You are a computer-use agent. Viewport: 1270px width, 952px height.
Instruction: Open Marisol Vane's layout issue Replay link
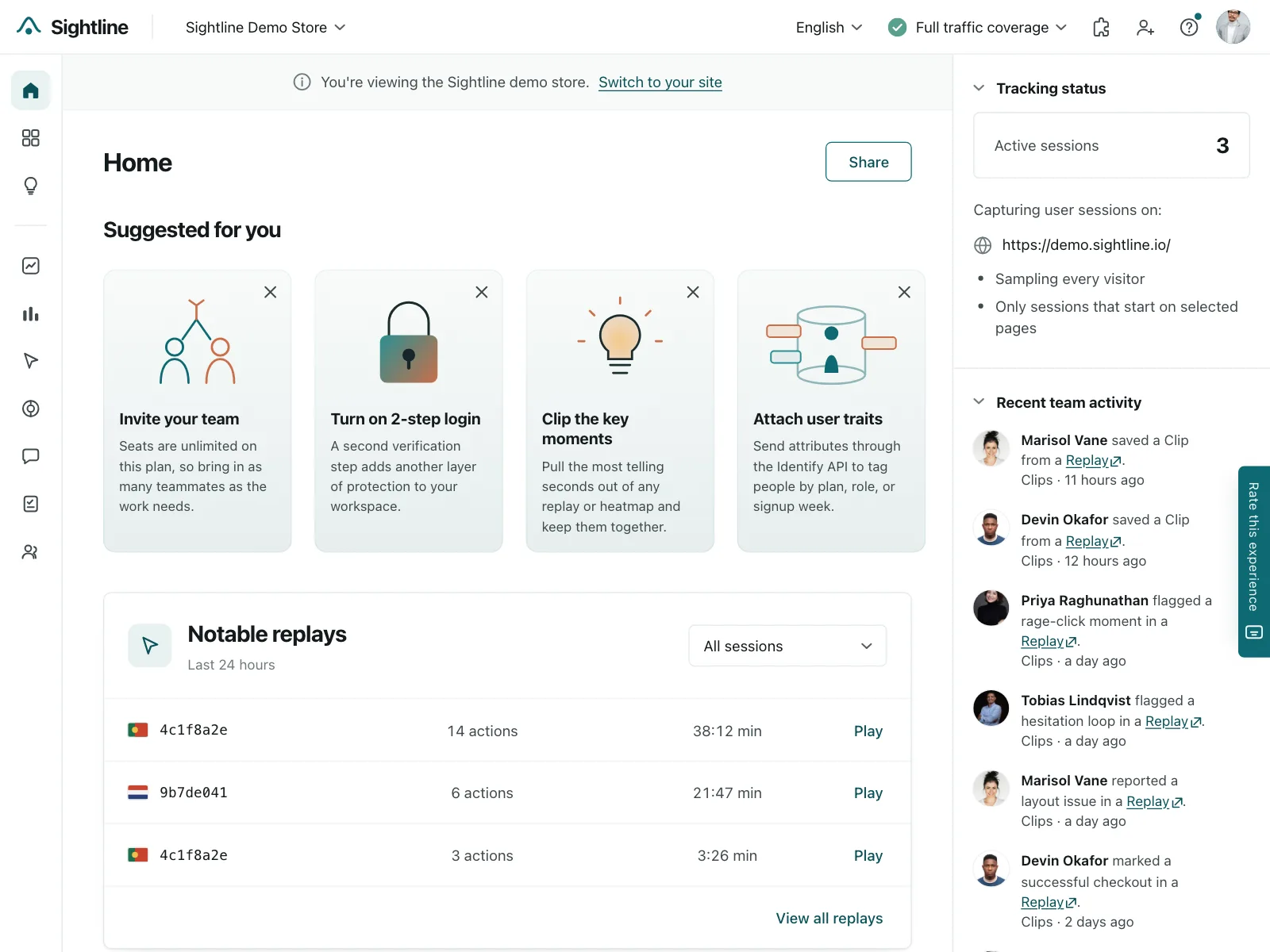(x=1155, y=801)
